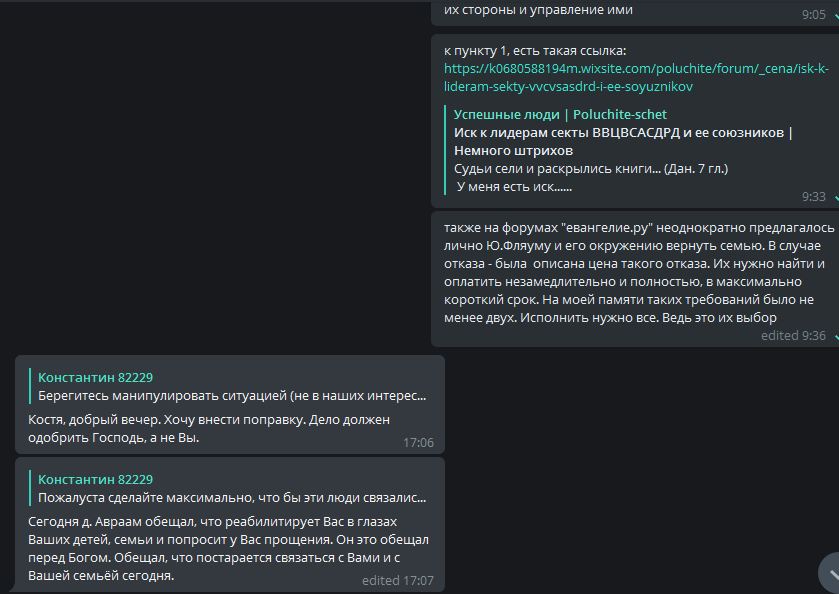Click the scroll-to-bottom arrow button
Viewport: 839px width, 594px height.
[x=830, y=572]
